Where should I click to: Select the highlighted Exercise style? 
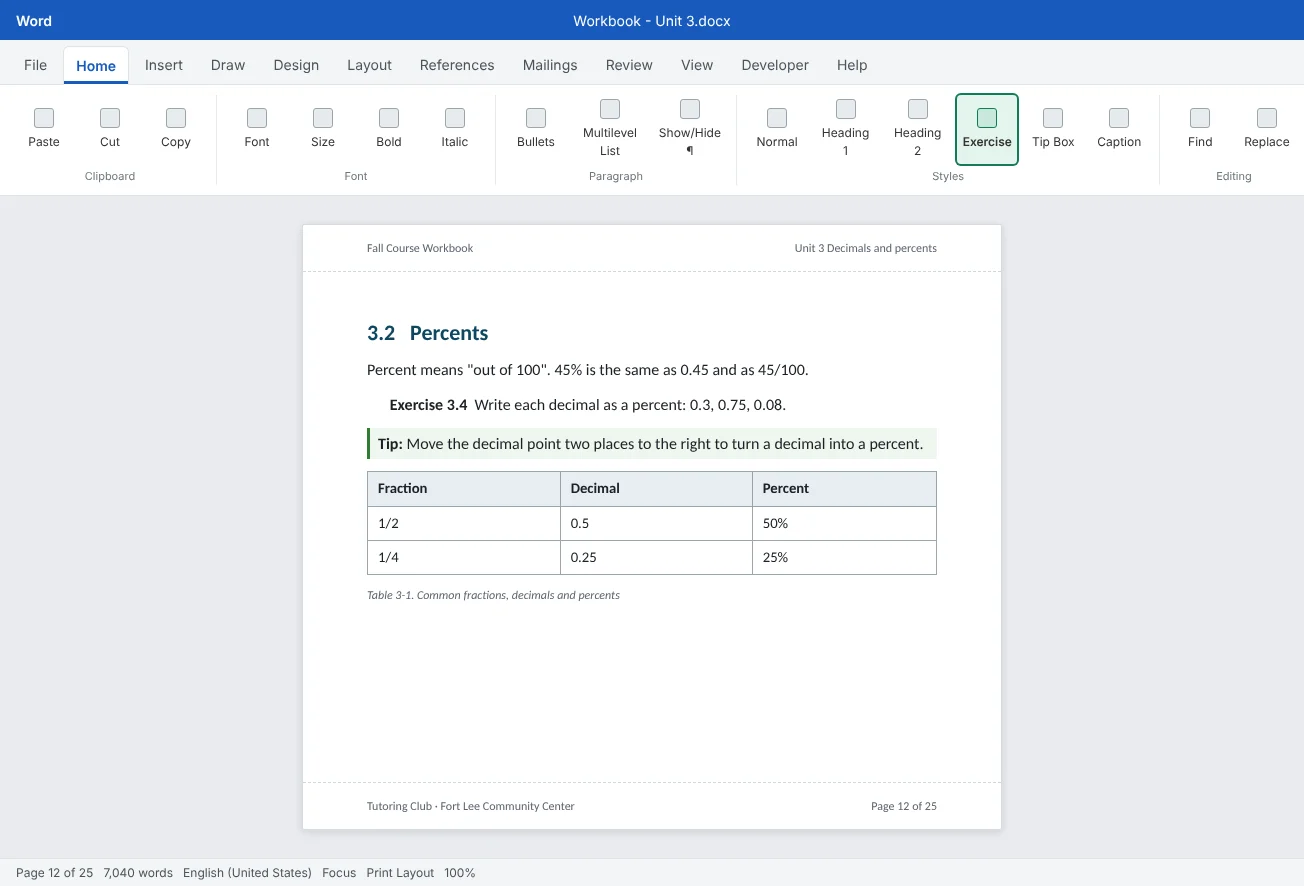(x=987, y=129)
